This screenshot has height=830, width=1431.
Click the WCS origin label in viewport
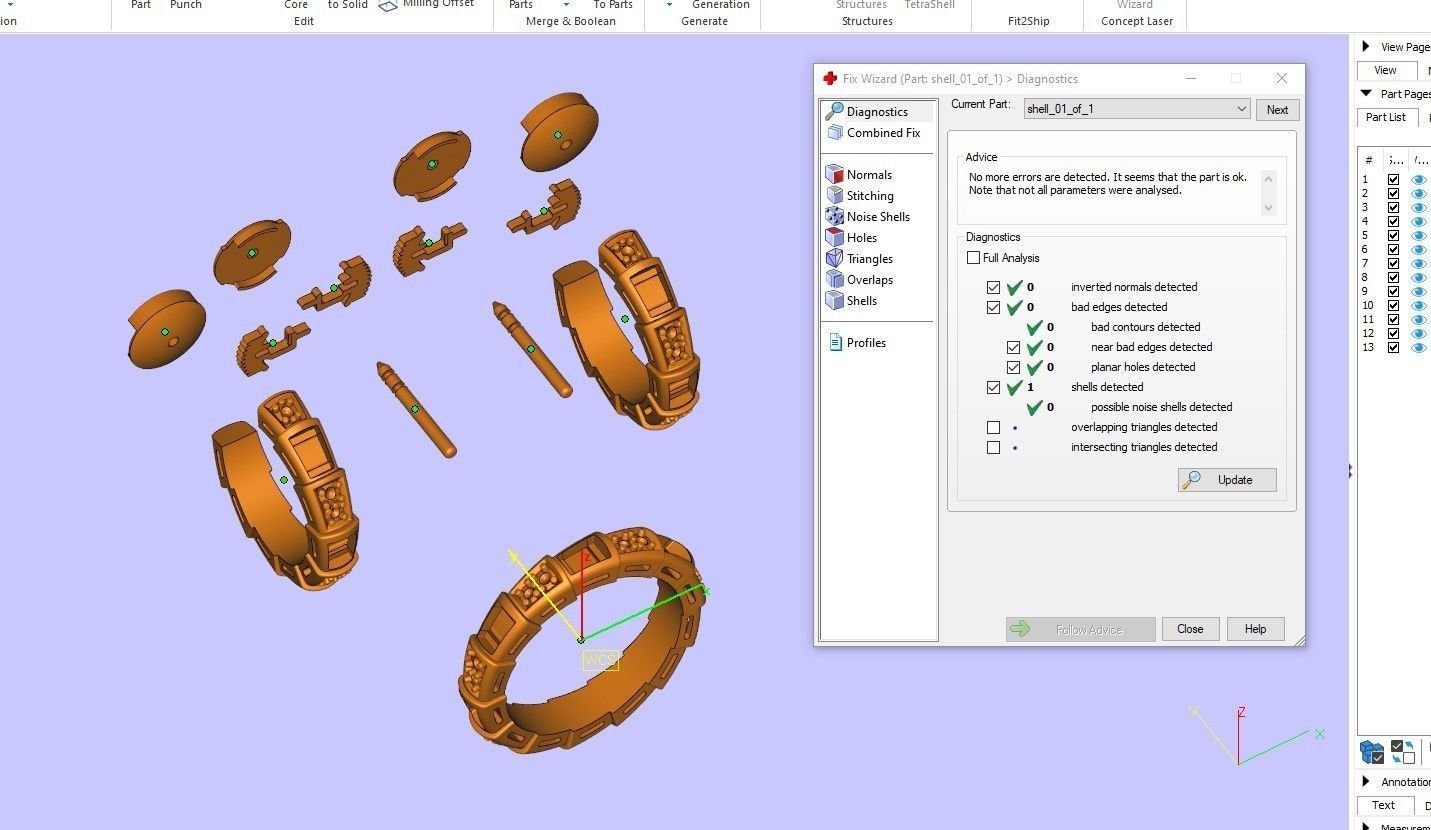point(601,660)
